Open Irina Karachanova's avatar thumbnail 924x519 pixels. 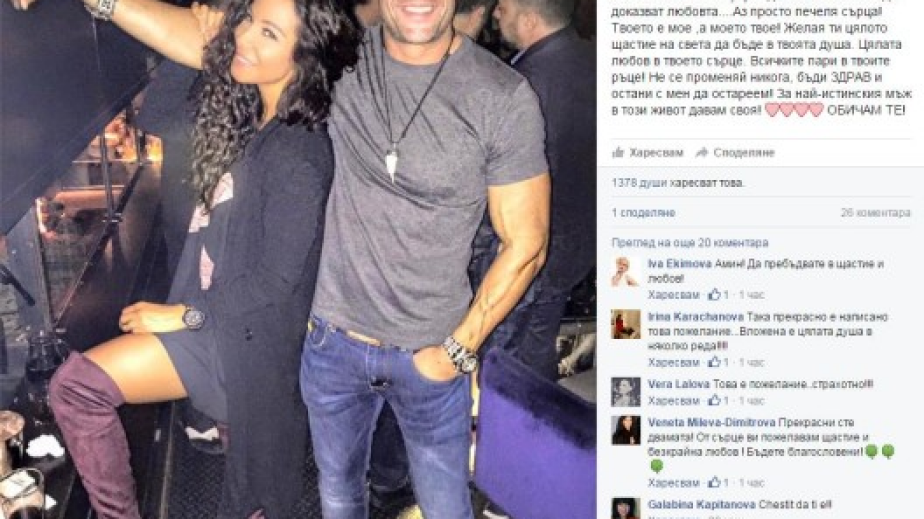pyautogui.click(x=626, y=325)
